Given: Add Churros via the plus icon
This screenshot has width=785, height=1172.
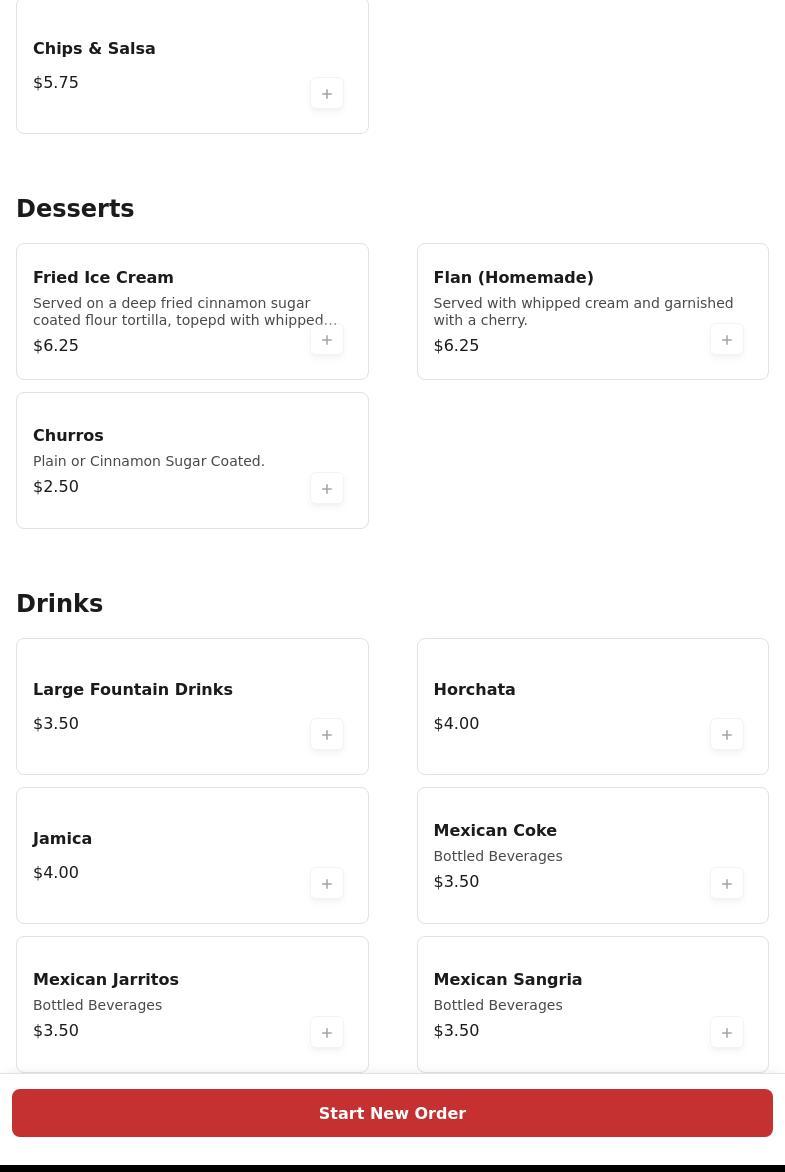Looking at the screenshot, I should [327, 488].
